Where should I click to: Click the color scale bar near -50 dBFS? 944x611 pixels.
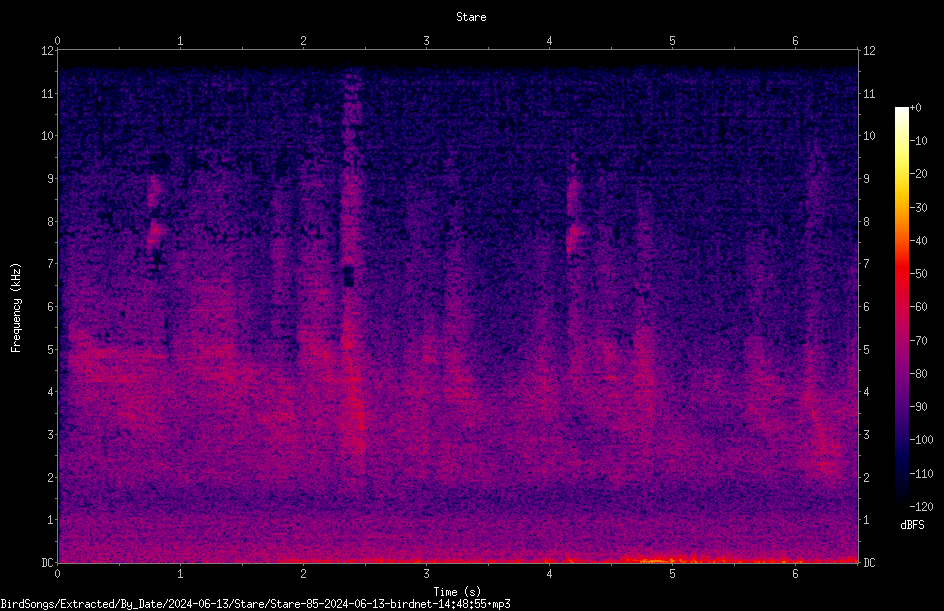pyautogui.click(x=901, y=274)
